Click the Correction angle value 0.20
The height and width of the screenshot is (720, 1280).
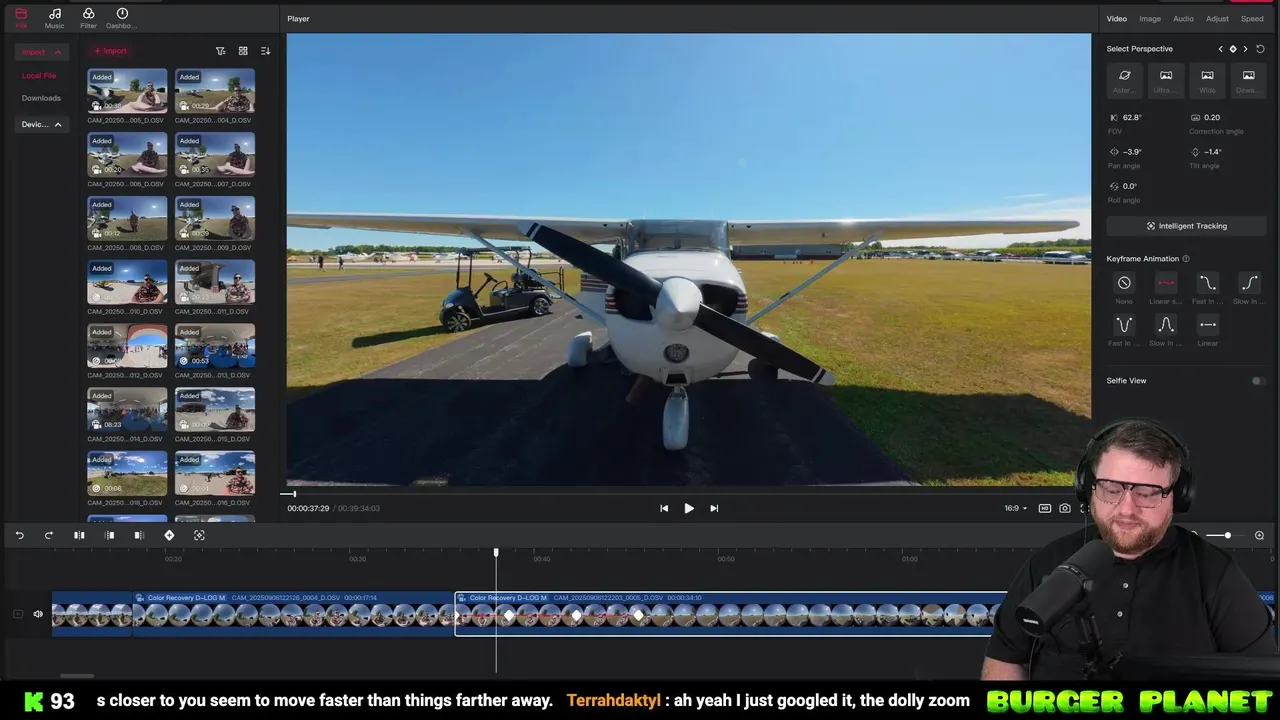[x=1212, y=118]
